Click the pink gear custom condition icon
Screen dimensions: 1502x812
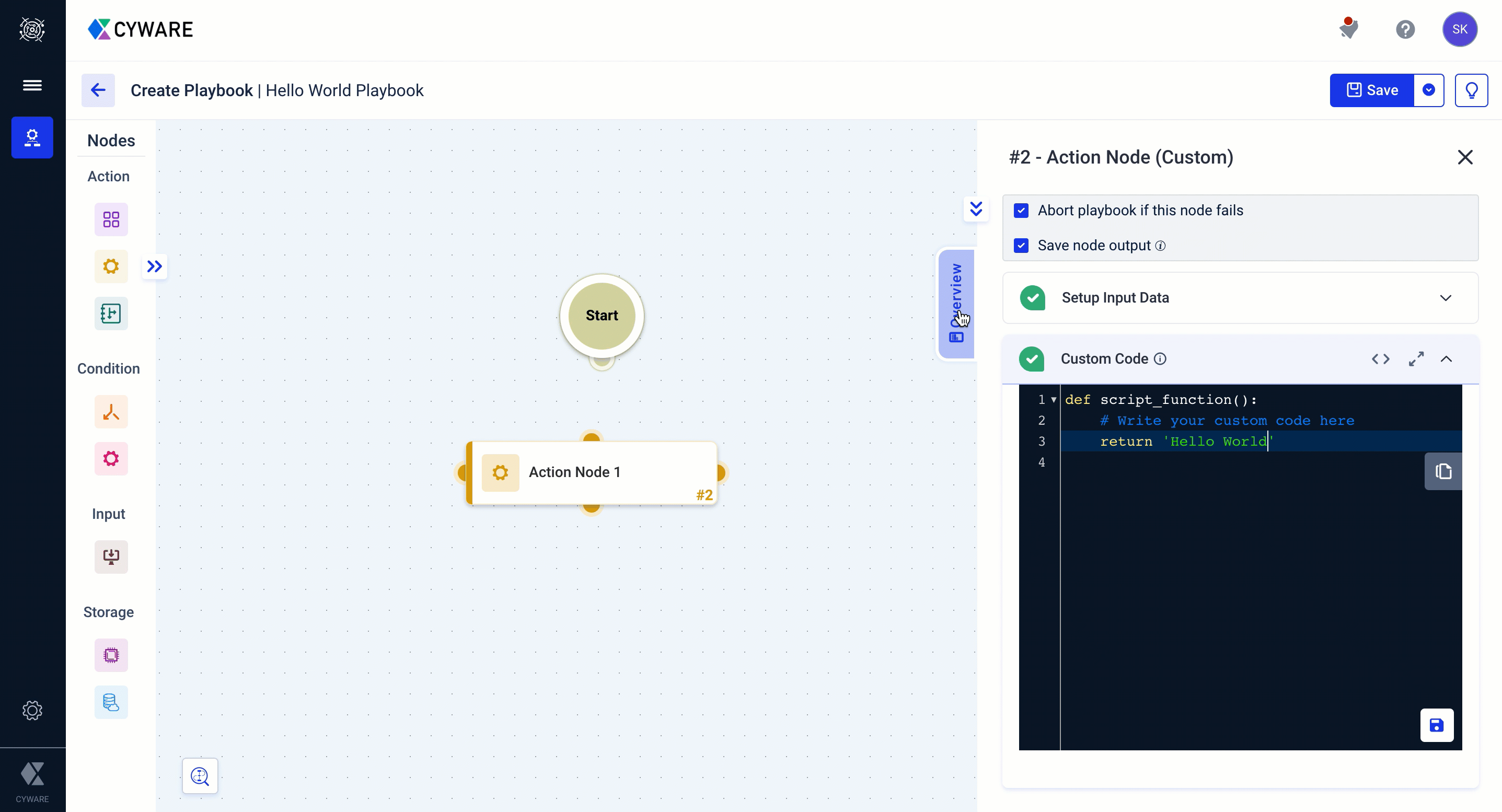coord(111,459)
